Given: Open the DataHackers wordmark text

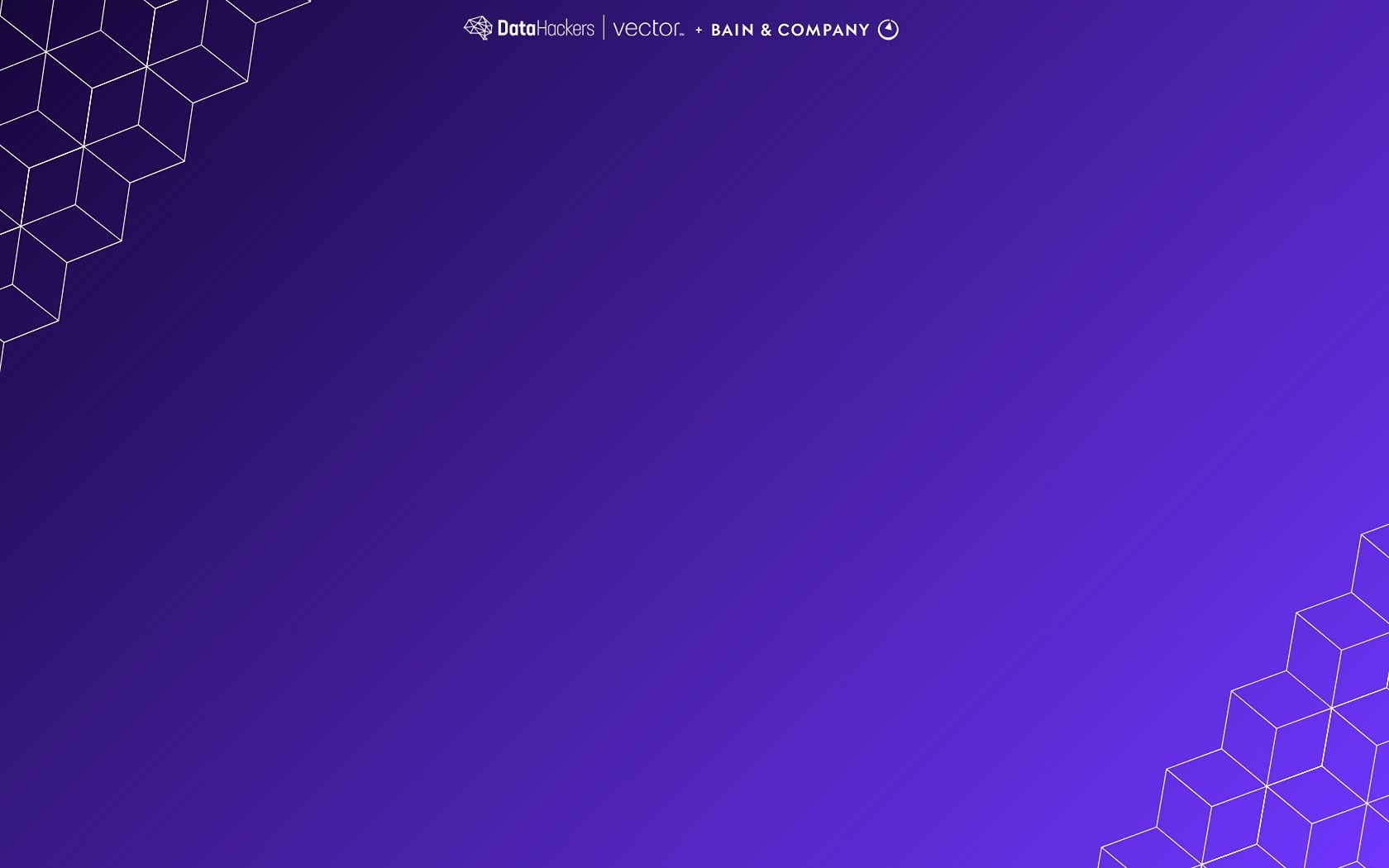Looking at the screenshot, I should [545, 29].
